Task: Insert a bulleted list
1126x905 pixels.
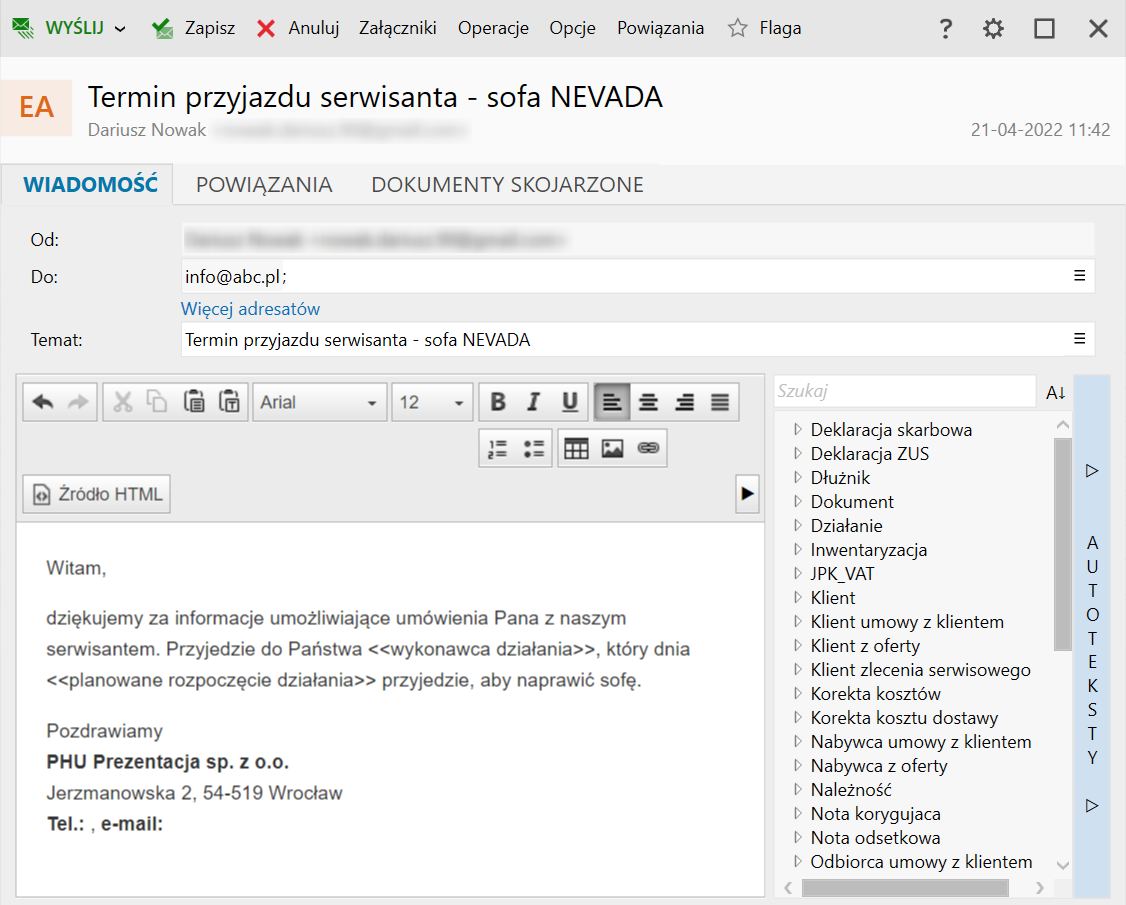Action: tap(534, 449)
